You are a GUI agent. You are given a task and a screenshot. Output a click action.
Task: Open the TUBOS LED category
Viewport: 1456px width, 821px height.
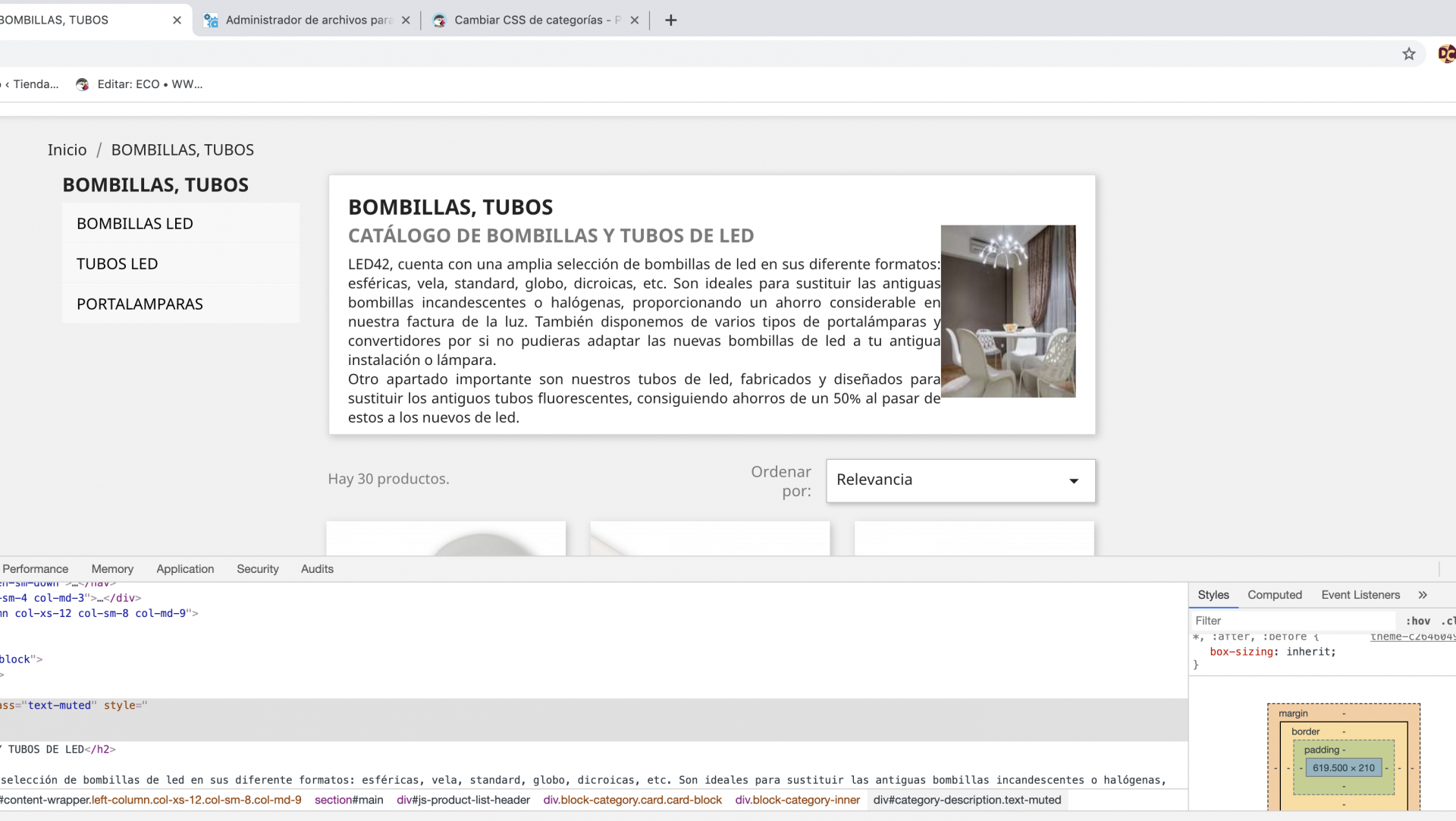tap(117, 264)
